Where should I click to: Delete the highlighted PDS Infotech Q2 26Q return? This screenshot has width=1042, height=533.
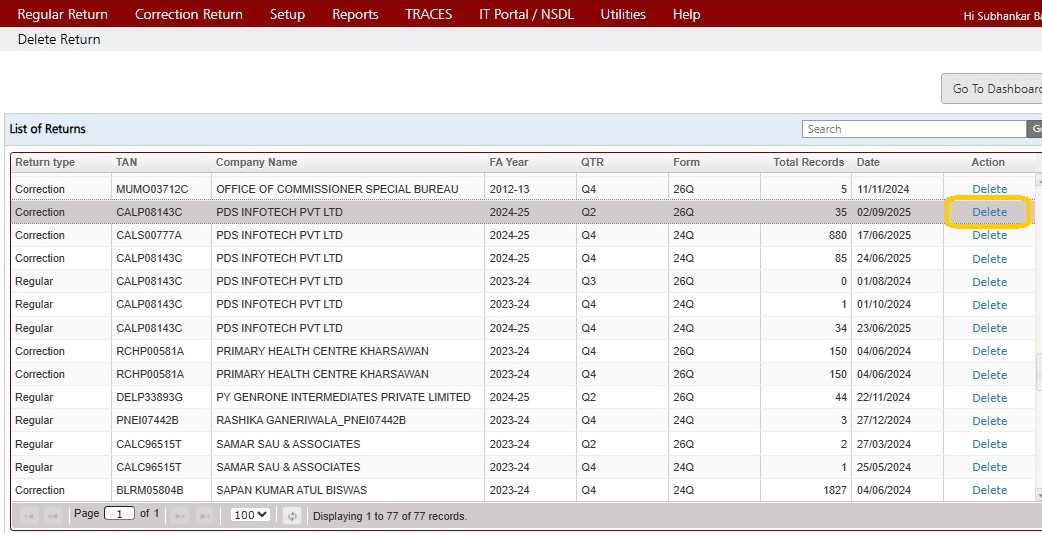(x=989, y=212)
